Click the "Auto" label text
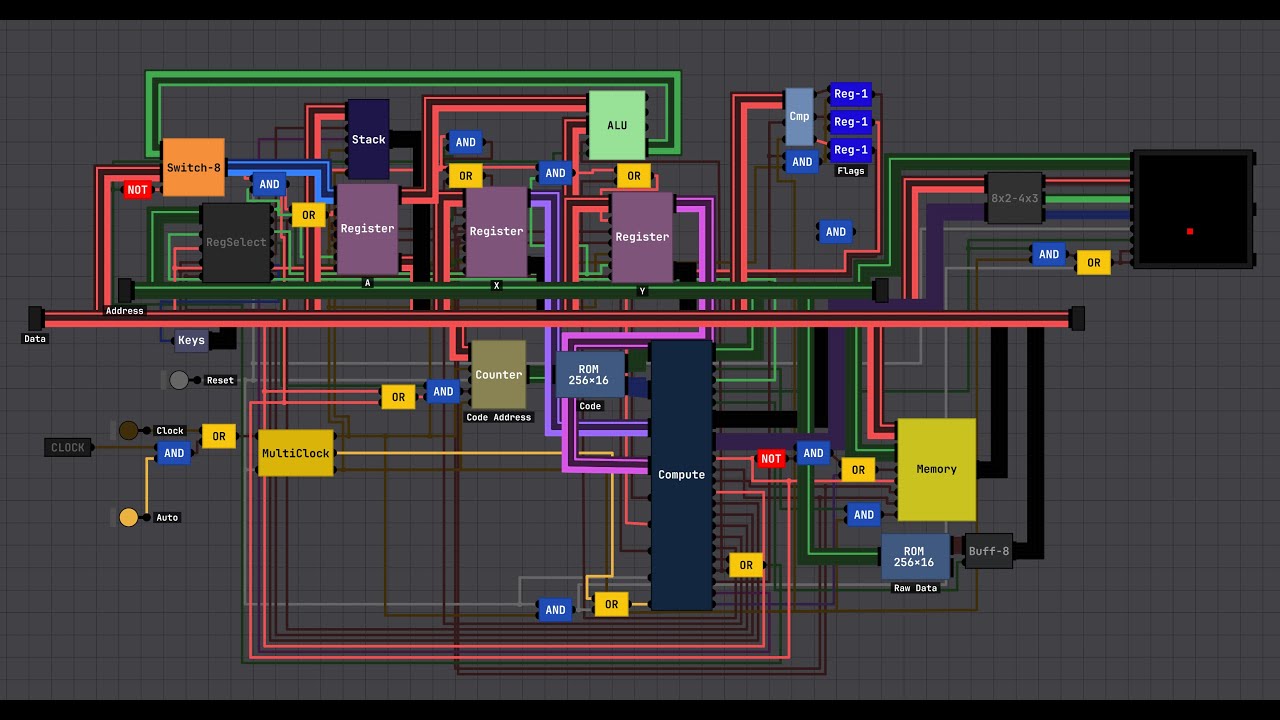 coord(167,517)
